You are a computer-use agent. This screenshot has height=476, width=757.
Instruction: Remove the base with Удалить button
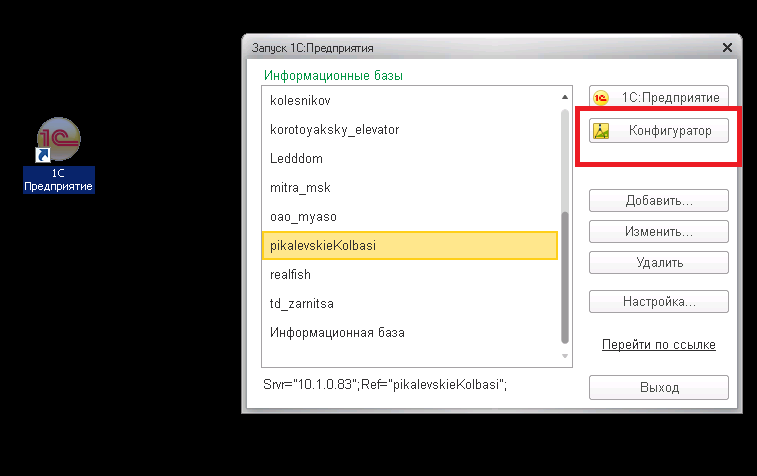659,263
